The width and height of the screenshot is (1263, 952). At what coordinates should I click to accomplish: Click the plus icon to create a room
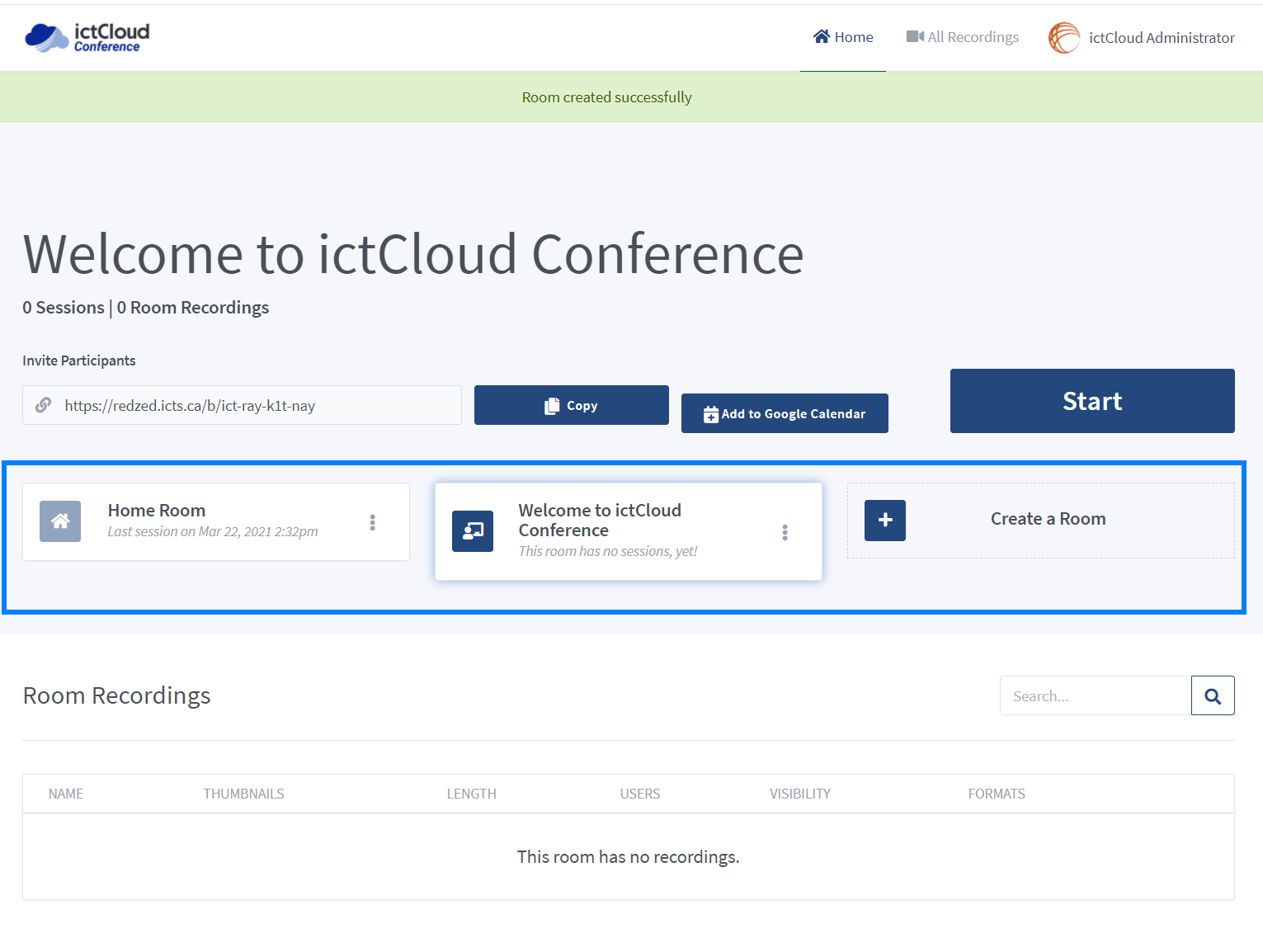click(885, 521)
